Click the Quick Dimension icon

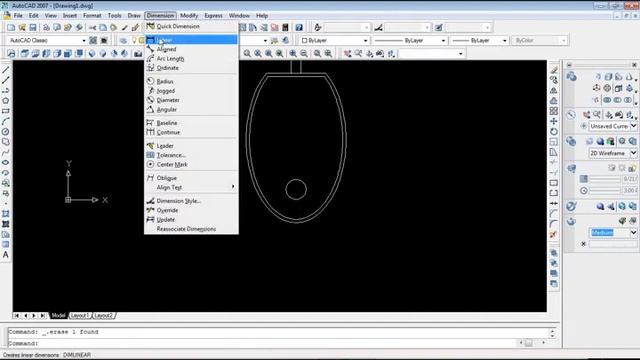(x=150, y=26)
